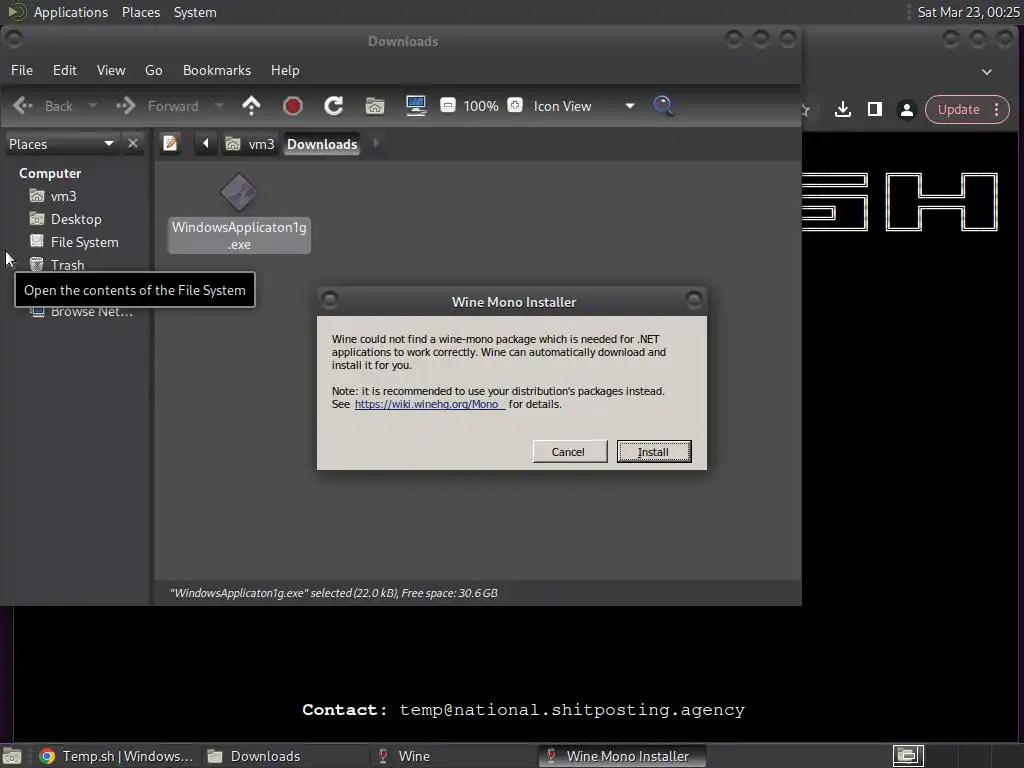Click the search magnifier icon
This screenshot has width=1024, height=768.
pos(664,106)
